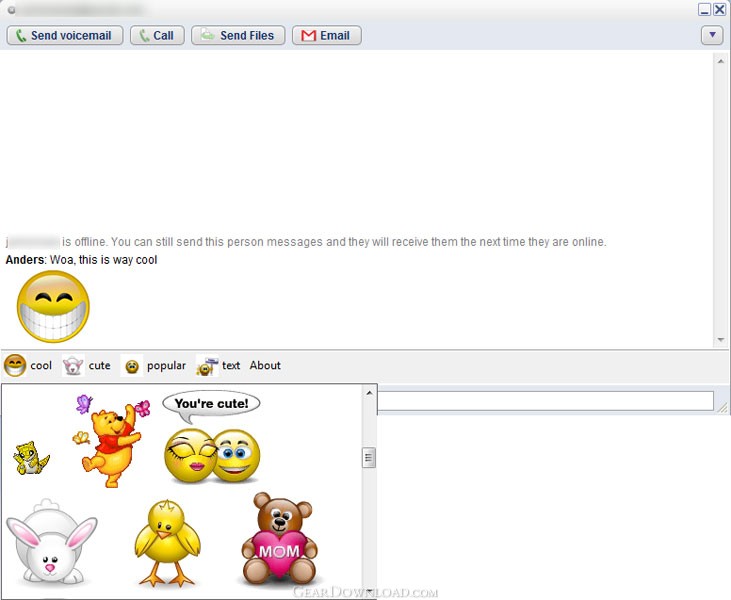The image size is (731, 600).
Task: Start a call with Call button
Action: (x=156, y=36)
